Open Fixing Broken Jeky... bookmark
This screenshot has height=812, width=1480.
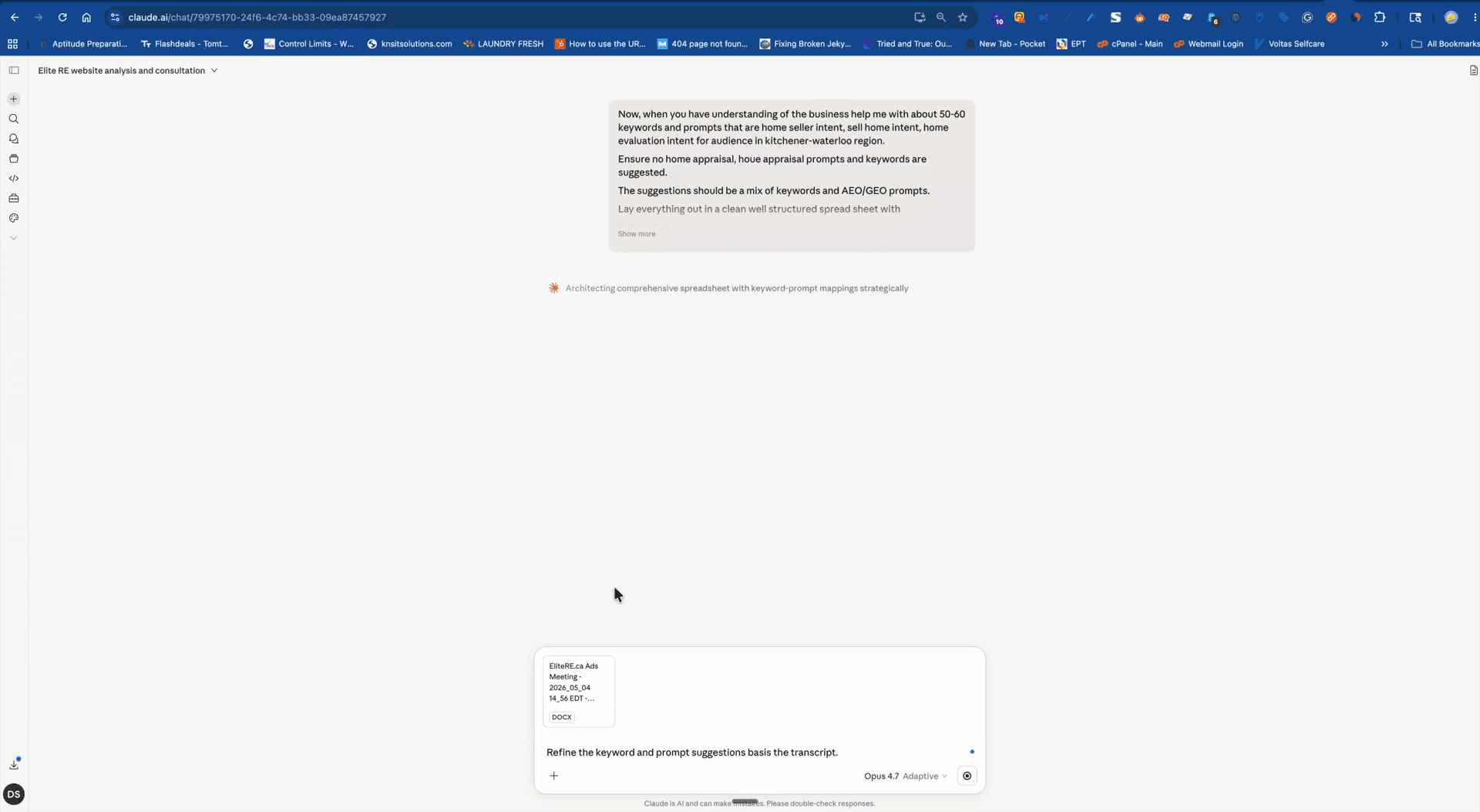[805, 44]
